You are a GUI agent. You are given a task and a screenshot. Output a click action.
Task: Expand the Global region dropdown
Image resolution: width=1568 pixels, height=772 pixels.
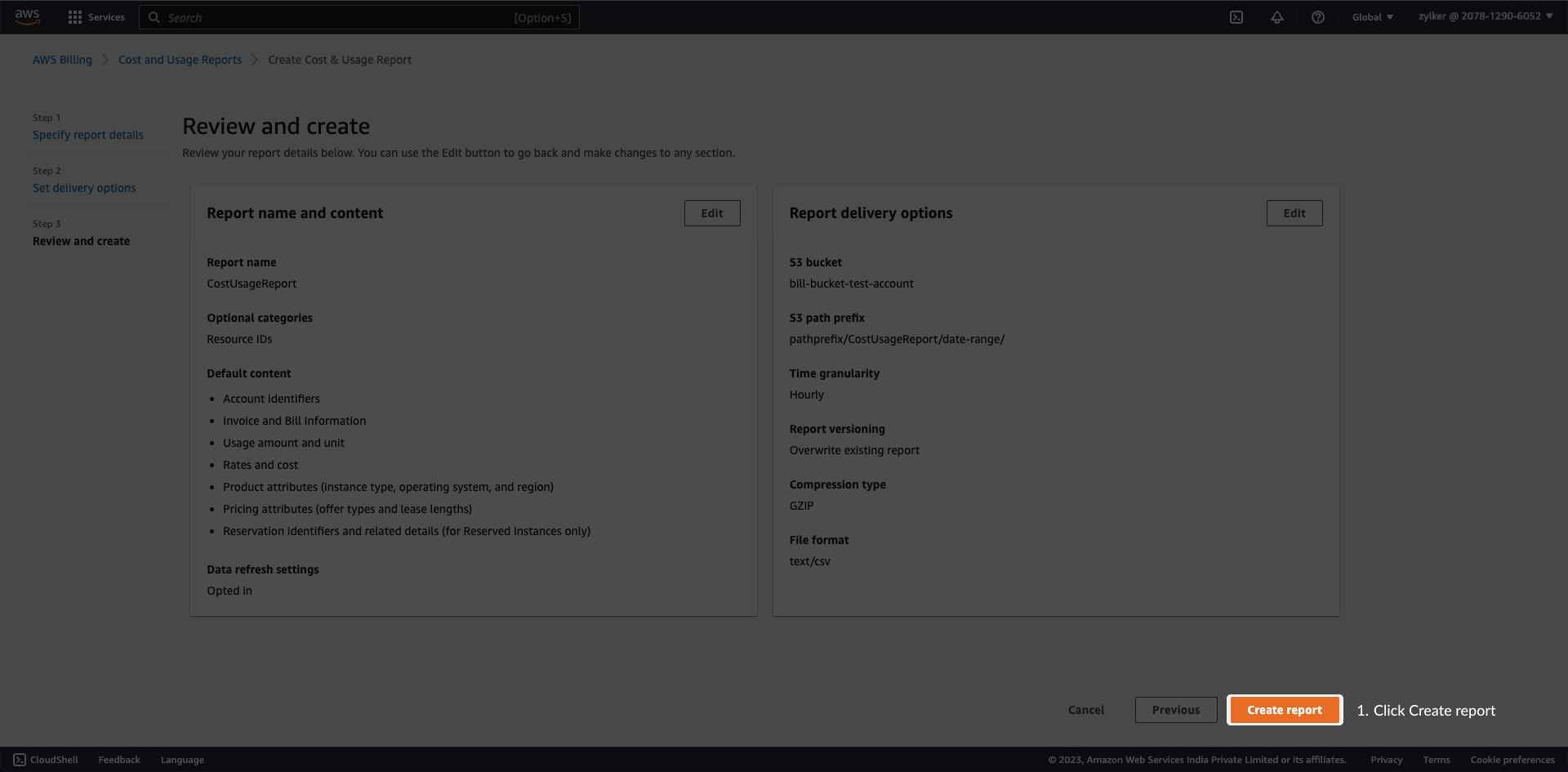1373,17
